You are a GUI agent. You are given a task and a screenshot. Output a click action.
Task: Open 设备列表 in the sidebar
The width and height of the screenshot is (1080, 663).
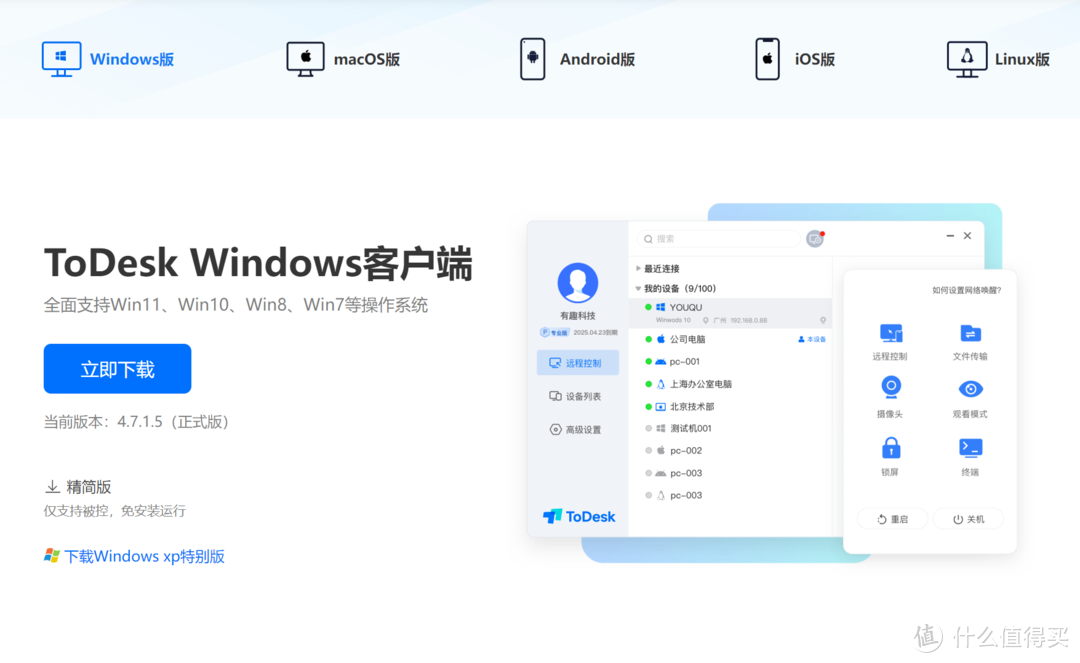point(577,396)
